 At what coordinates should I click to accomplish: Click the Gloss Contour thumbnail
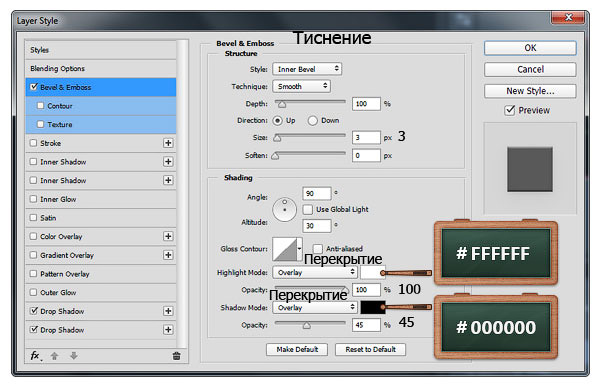pos(285,249)
